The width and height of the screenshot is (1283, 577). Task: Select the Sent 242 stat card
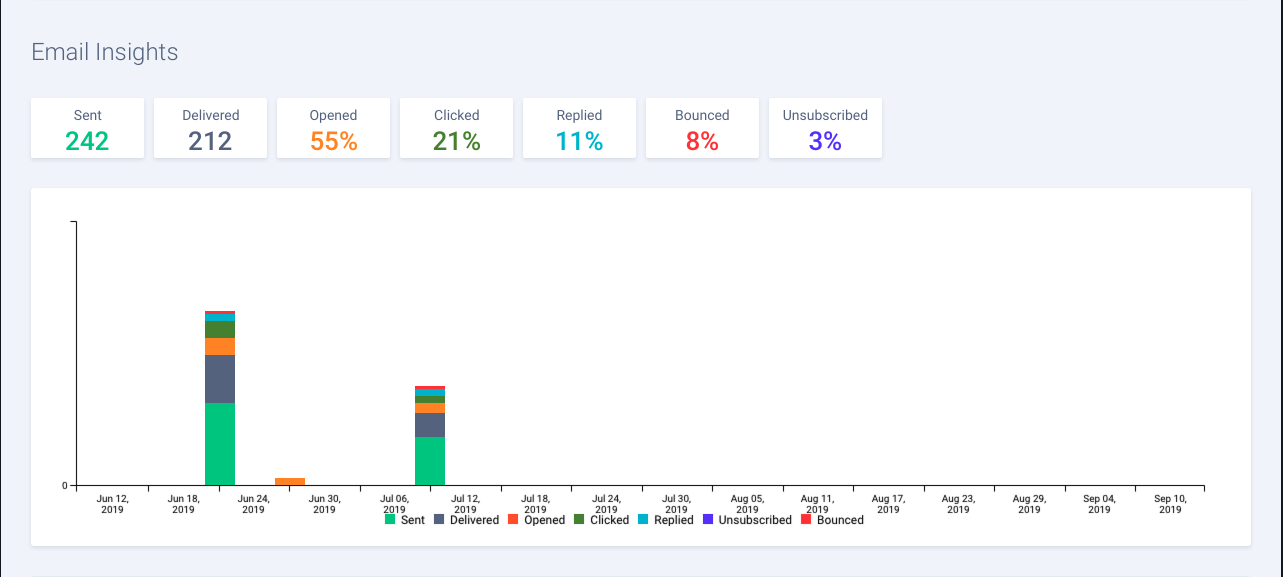click(x=87, y=128)
